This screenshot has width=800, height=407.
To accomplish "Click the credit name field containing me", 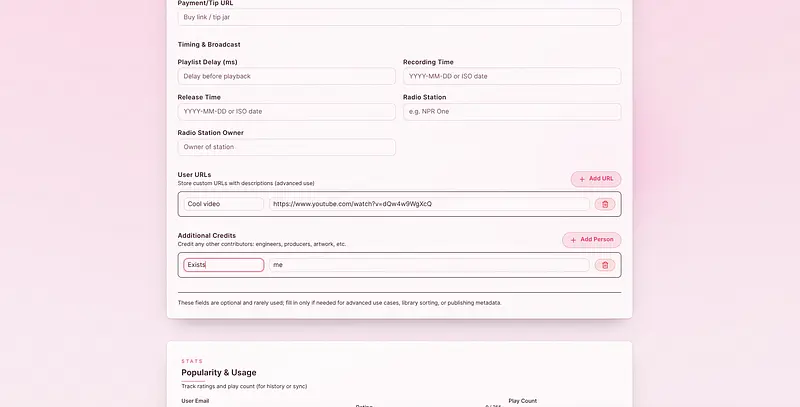I will point(429,265).
